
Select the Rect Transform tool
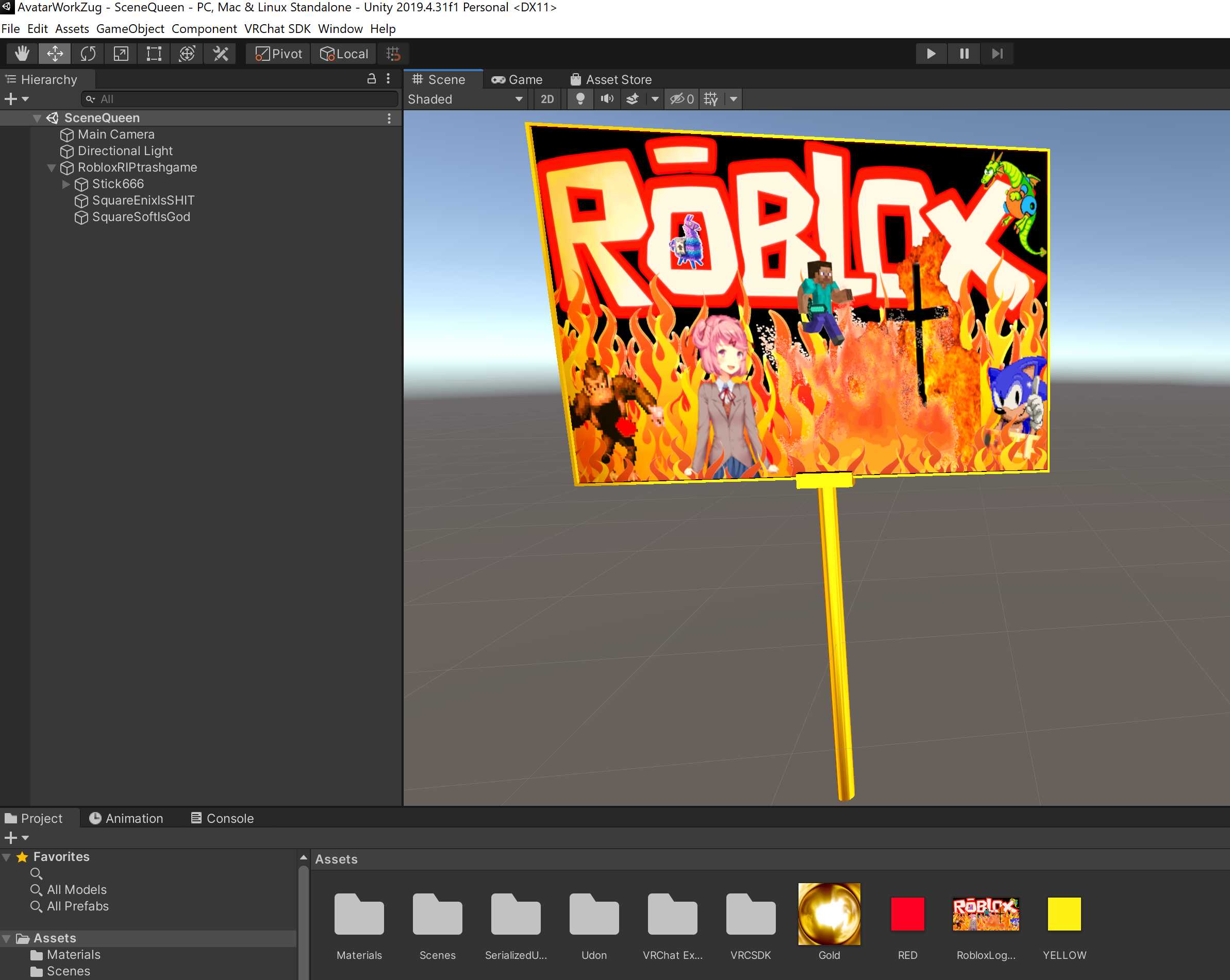click(x=154, y=54)
